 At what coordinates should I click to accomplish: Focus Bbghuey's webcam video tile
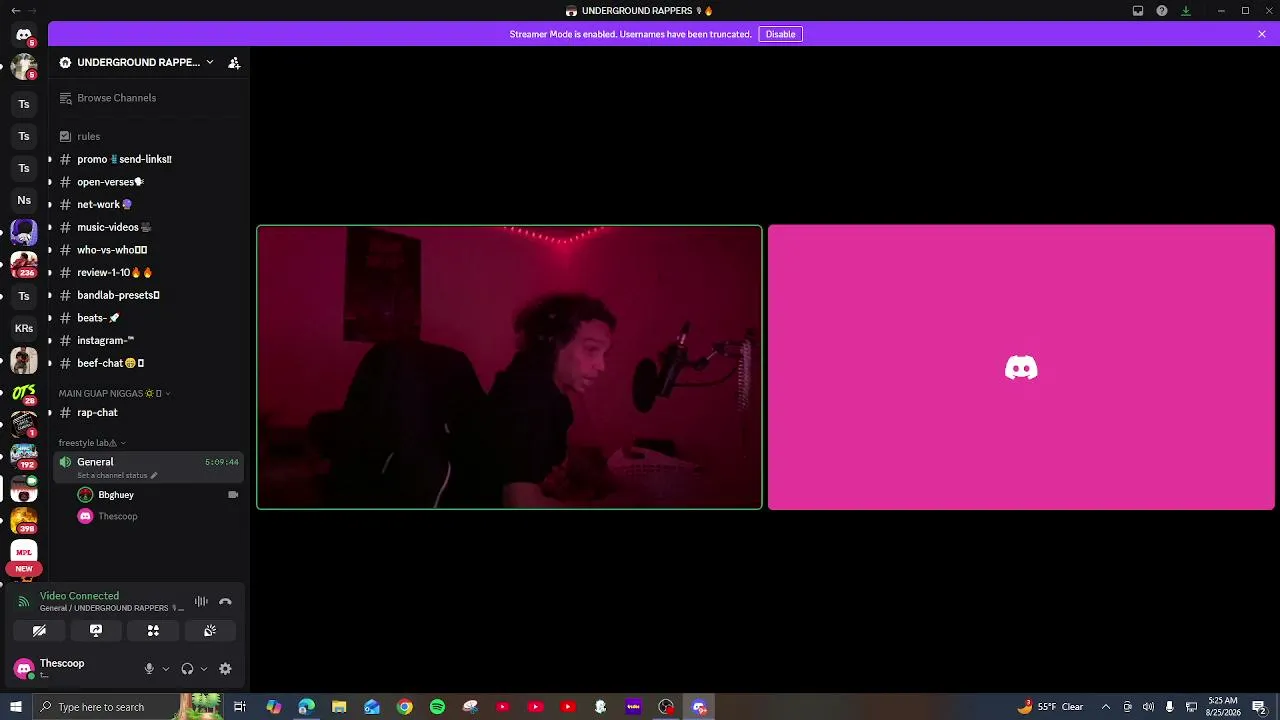point(509,367)
